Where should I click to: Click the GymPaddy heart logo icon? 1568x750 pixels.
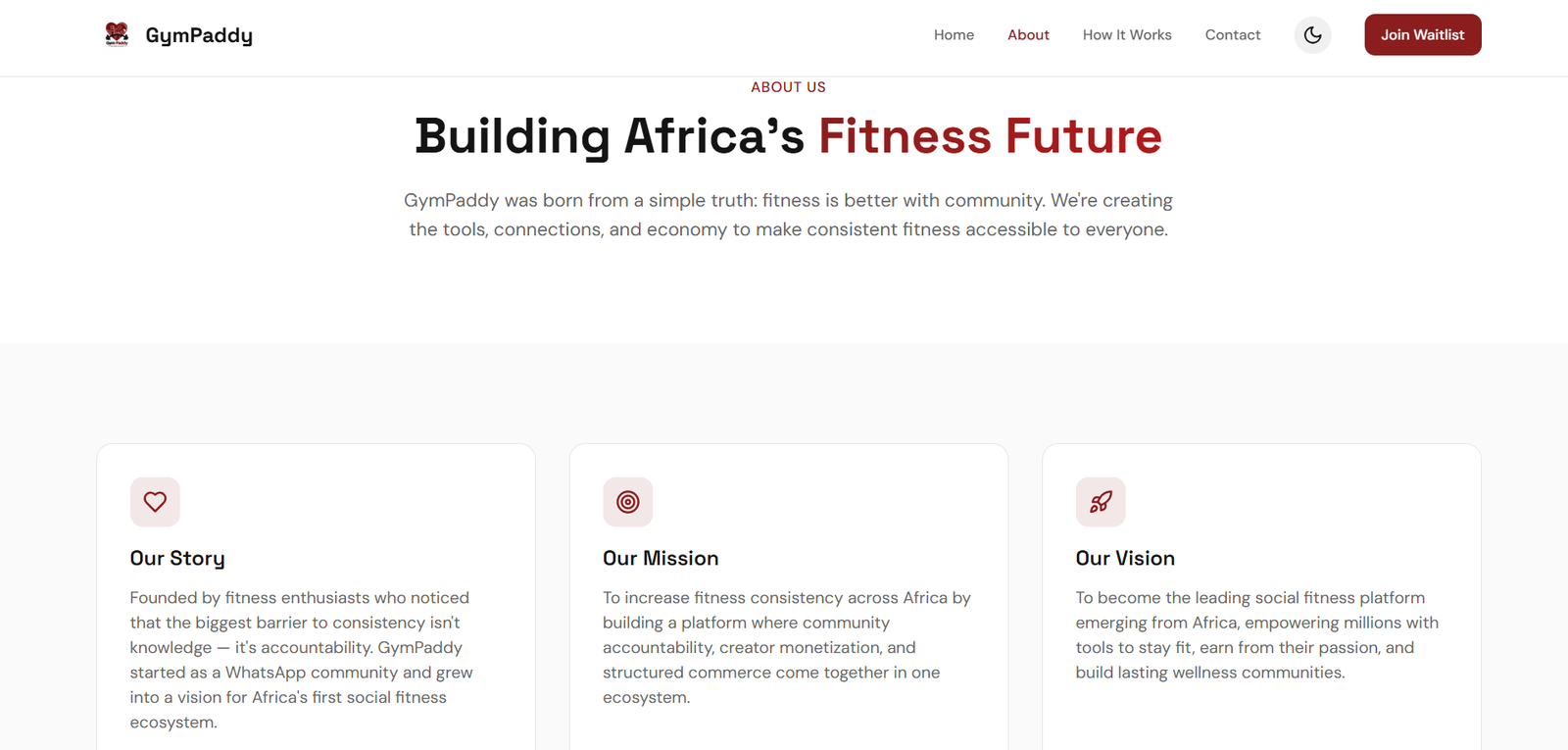click(117, 34)
